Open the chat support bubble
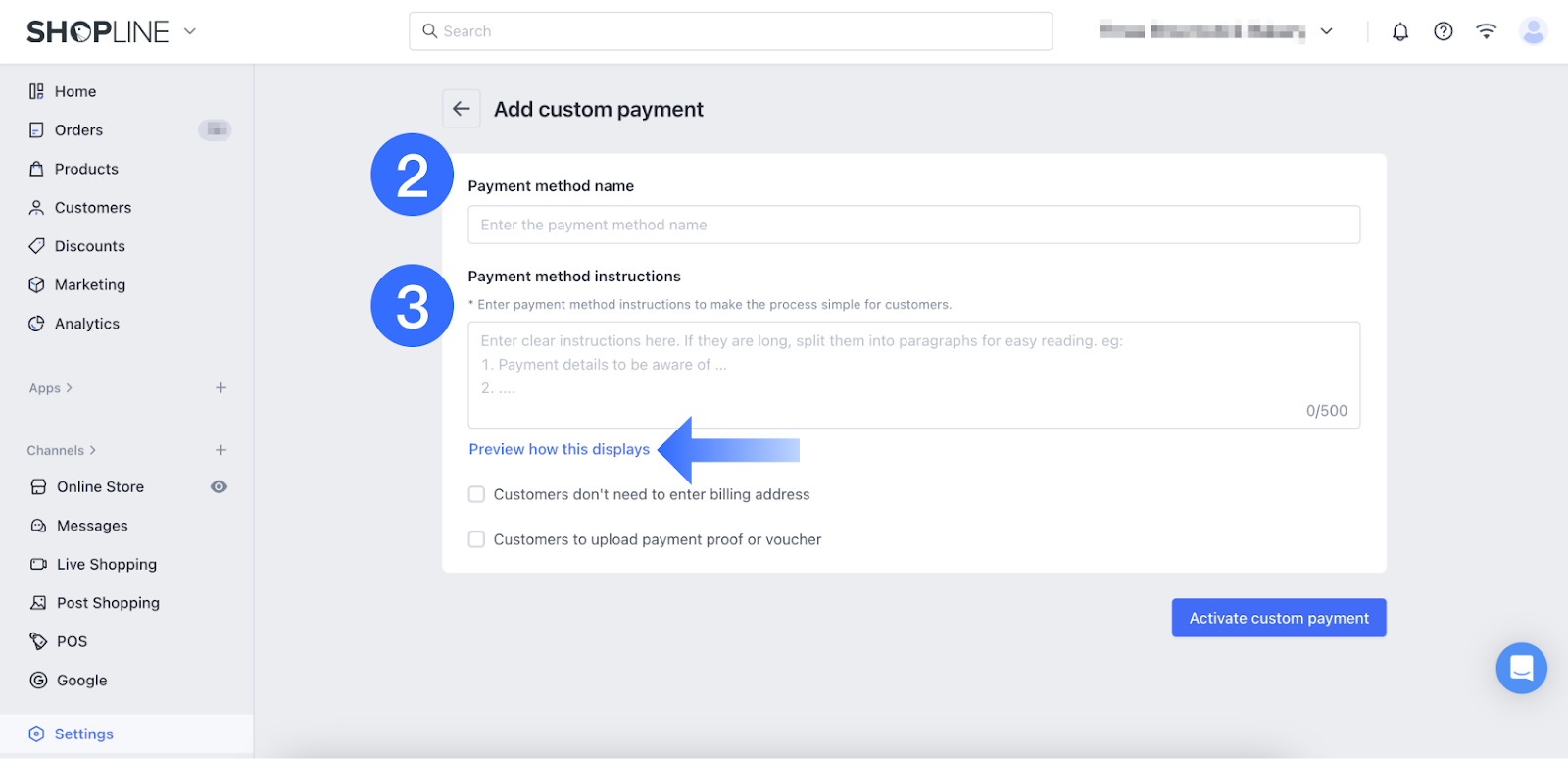Viewport: 1568px width, 759px height. (1521, 668)
